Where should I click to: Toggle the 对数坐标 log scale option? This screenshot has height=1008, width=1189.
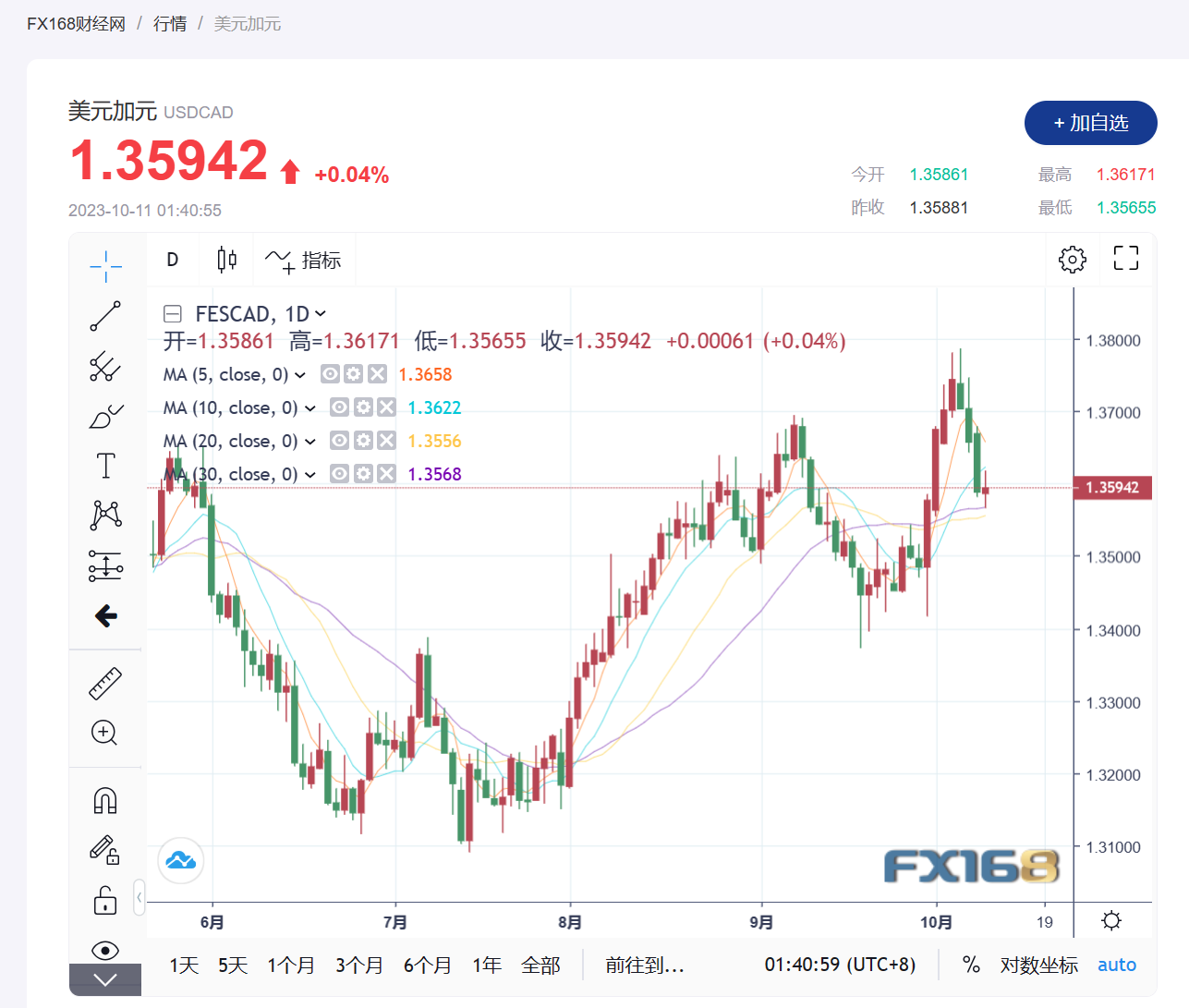[x=1038, y=965]
